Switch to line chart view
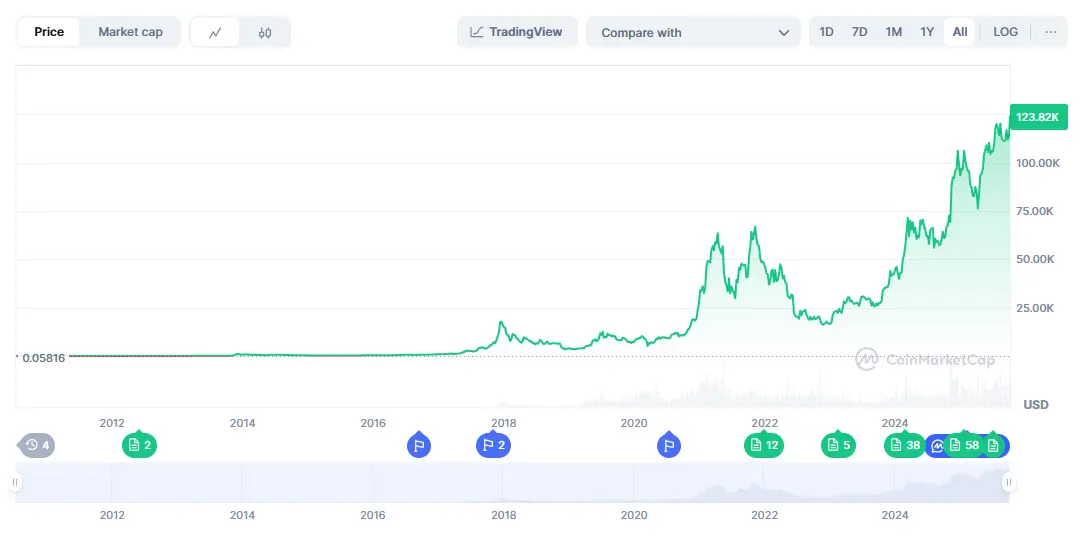This screenshot has height=551, width=1081. coord(215,32)
